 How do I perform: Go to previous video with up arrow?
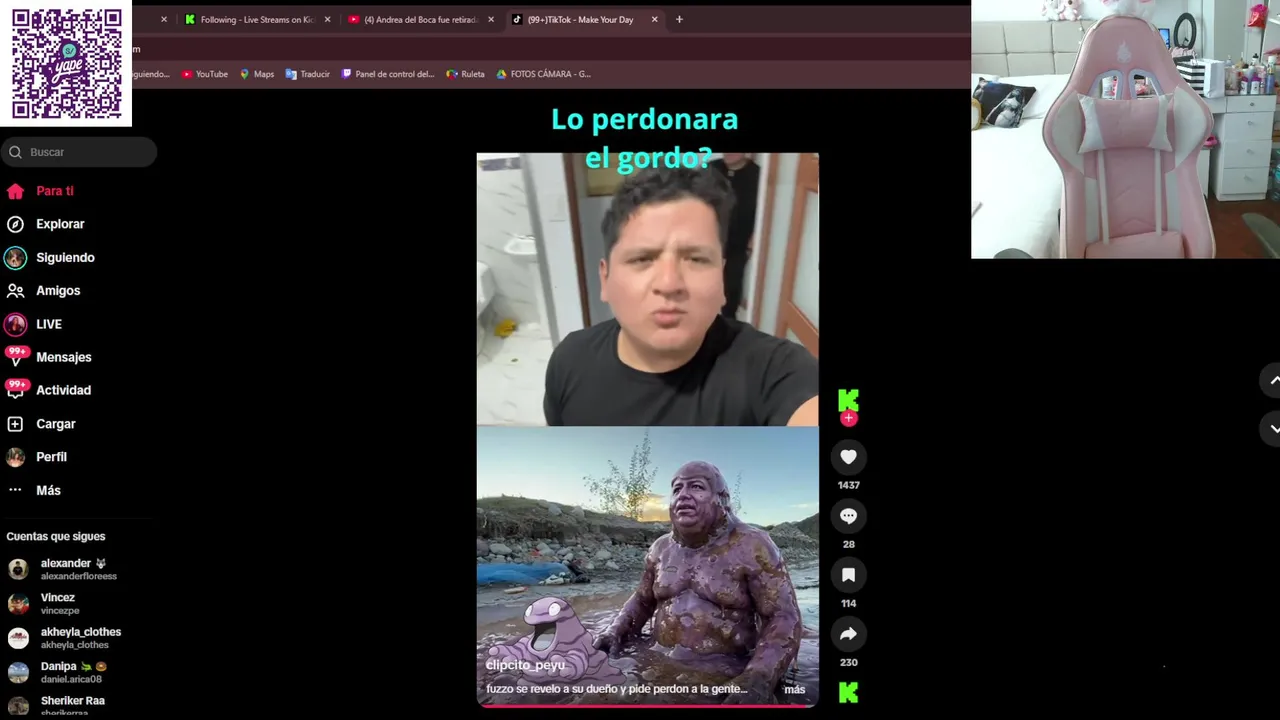coord(1273,380)
